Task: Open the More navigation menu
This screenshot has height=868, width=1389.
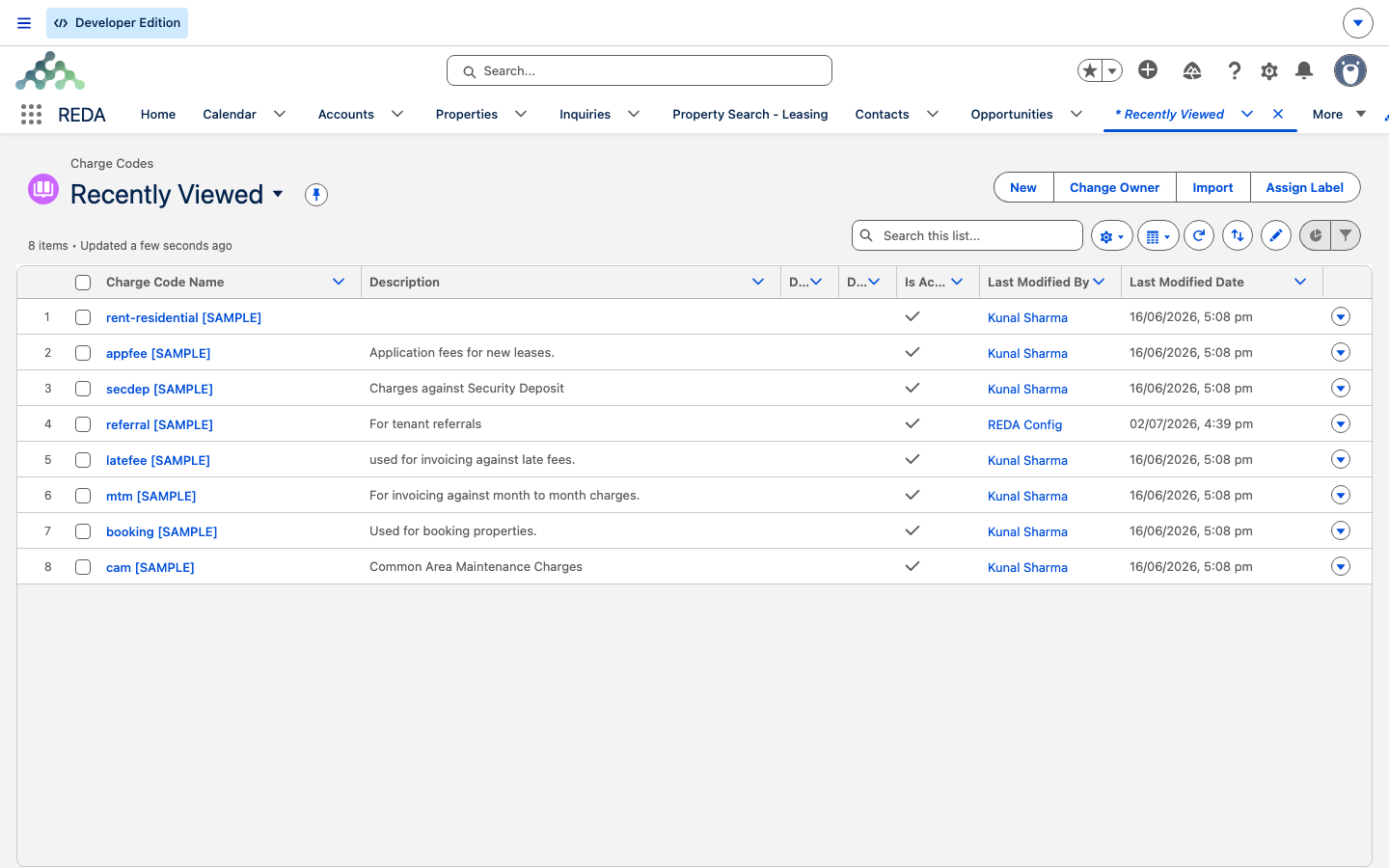Action: (x=1339, y=114)
